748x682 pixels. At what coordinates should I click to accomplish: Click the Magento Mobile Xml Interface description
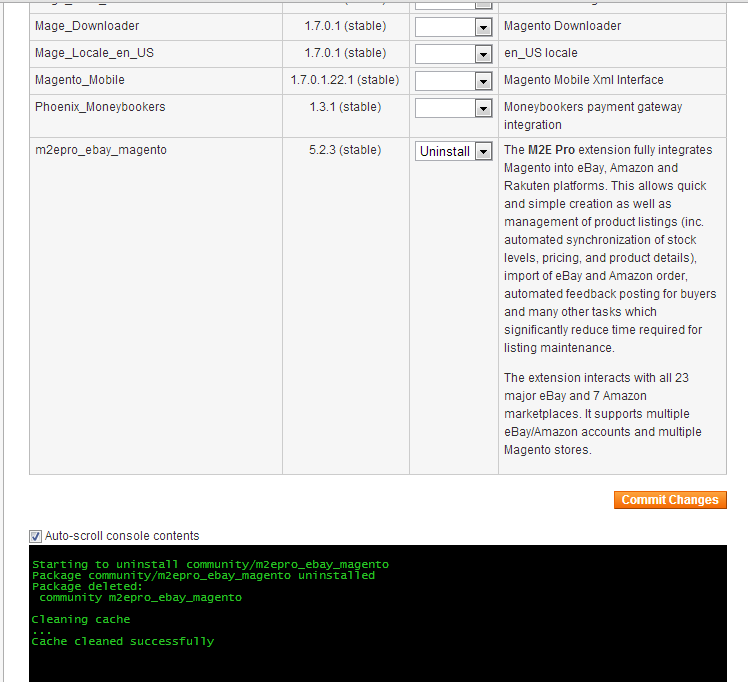(583, 80)
